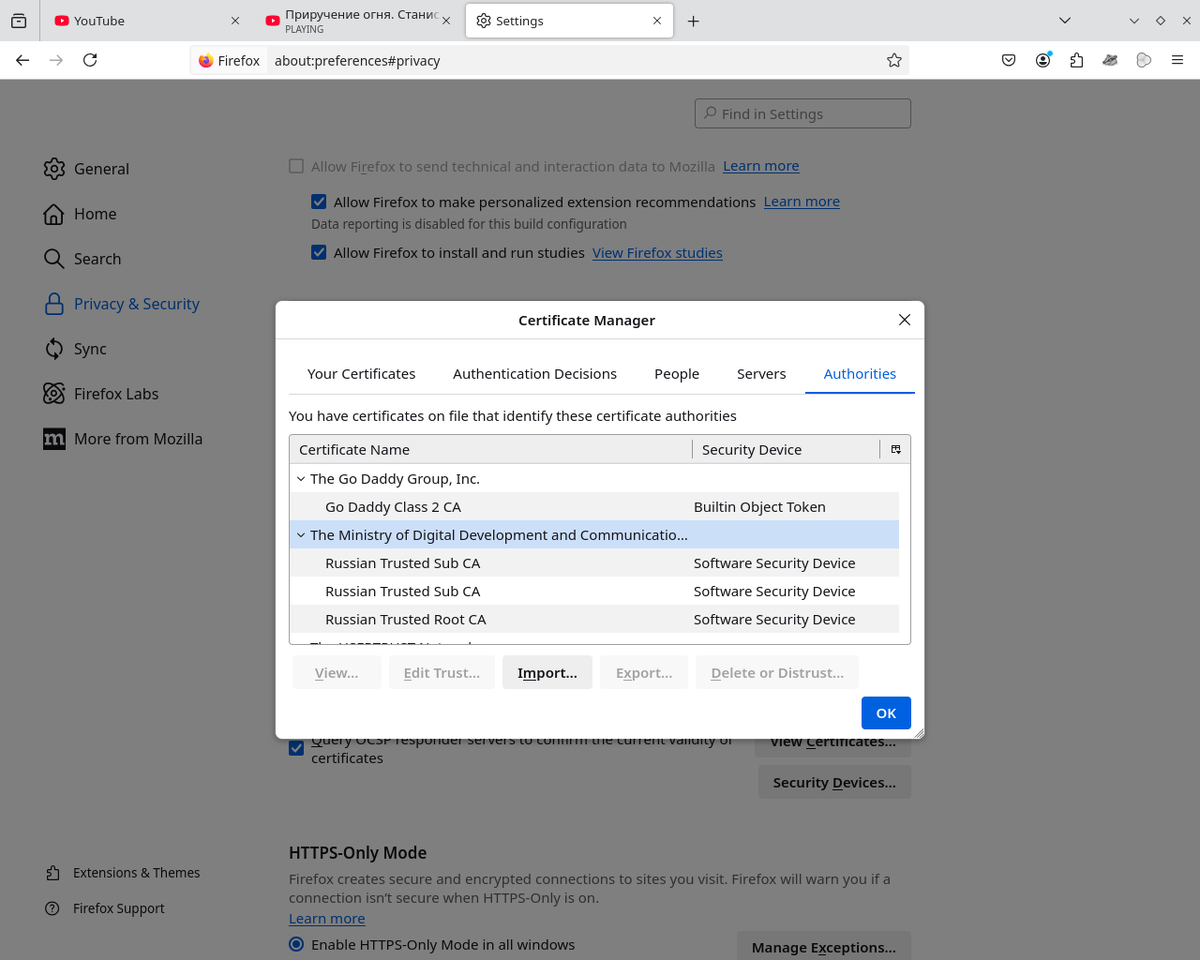Select Privacy & Security in the sidebar
Image resolution: width=1200 pixels, height=960 pixels.
[x=121, y=304]
